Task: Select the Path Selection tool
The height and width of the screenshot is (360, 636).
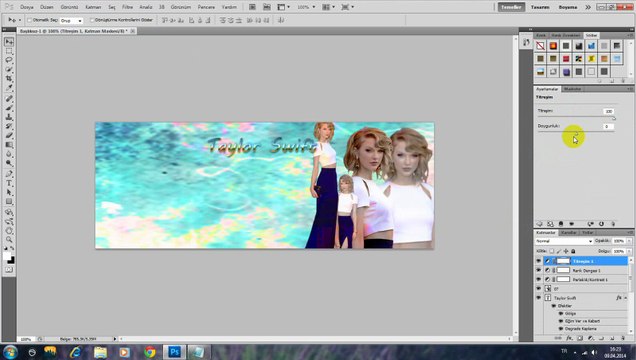Action: click(x=9, y=193)
